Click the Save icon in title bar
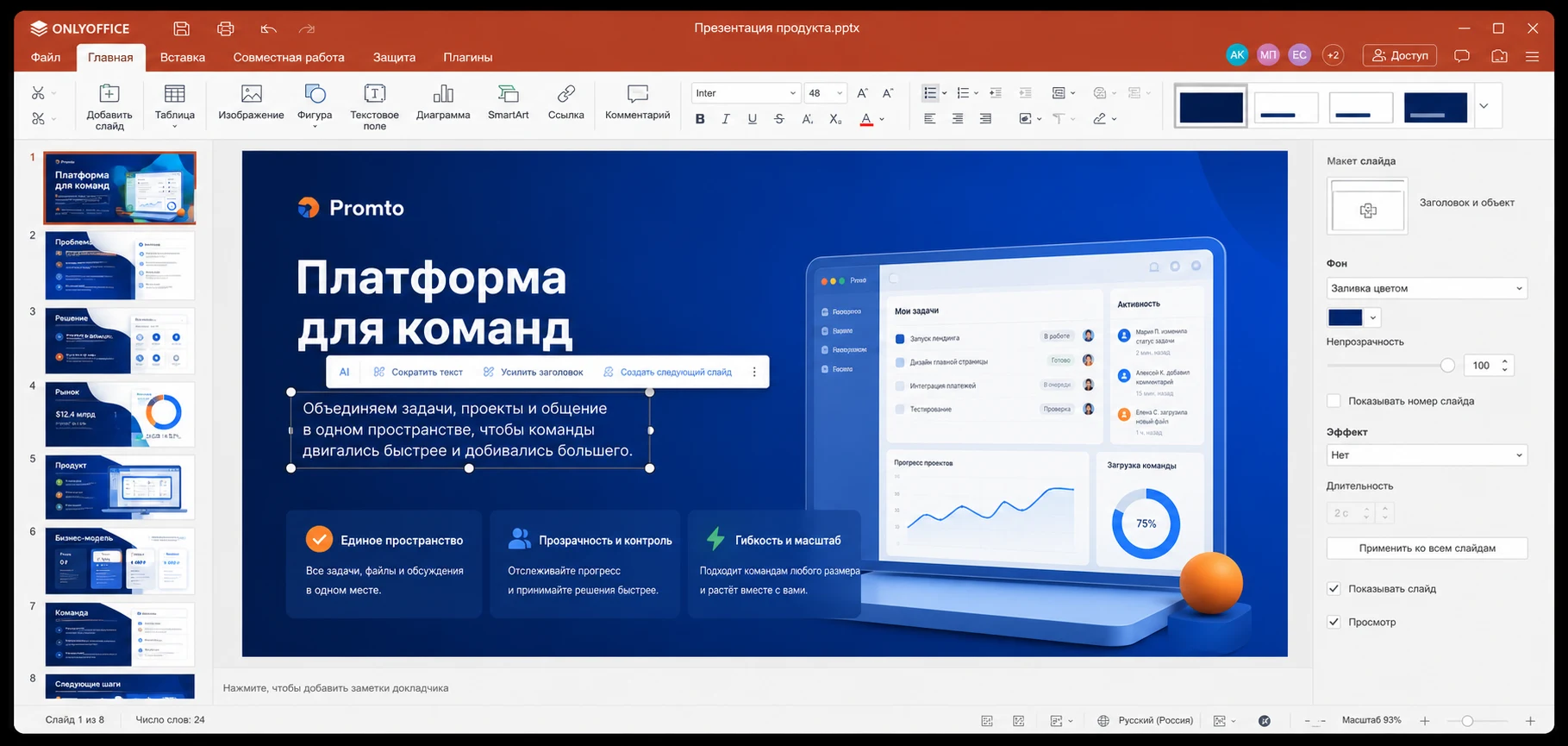This screenshot has width=1568, height=746. point(181,28)
